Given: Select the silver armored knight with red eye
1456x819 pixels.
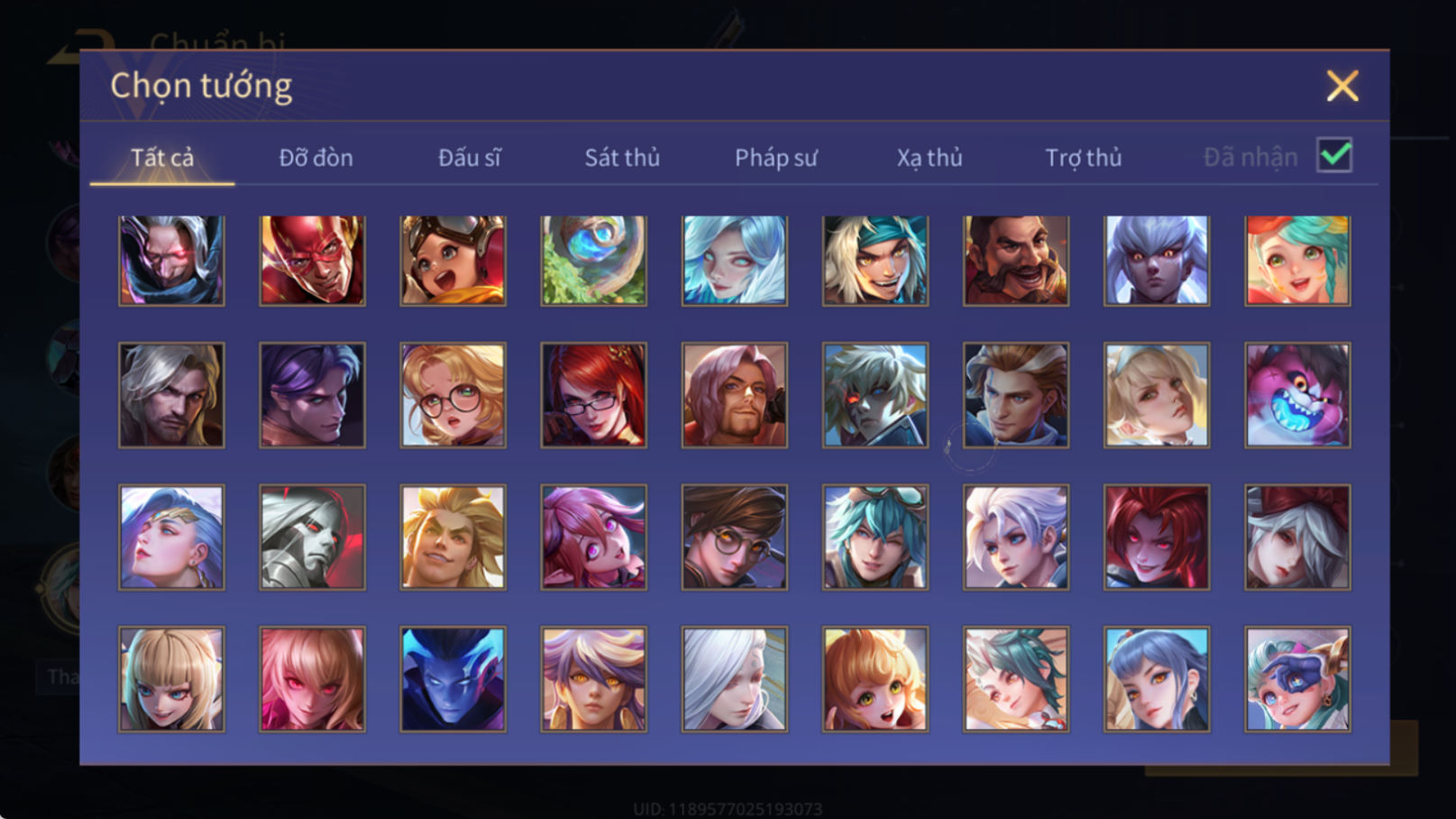Looking at the screenshot, I should [312, 538].
